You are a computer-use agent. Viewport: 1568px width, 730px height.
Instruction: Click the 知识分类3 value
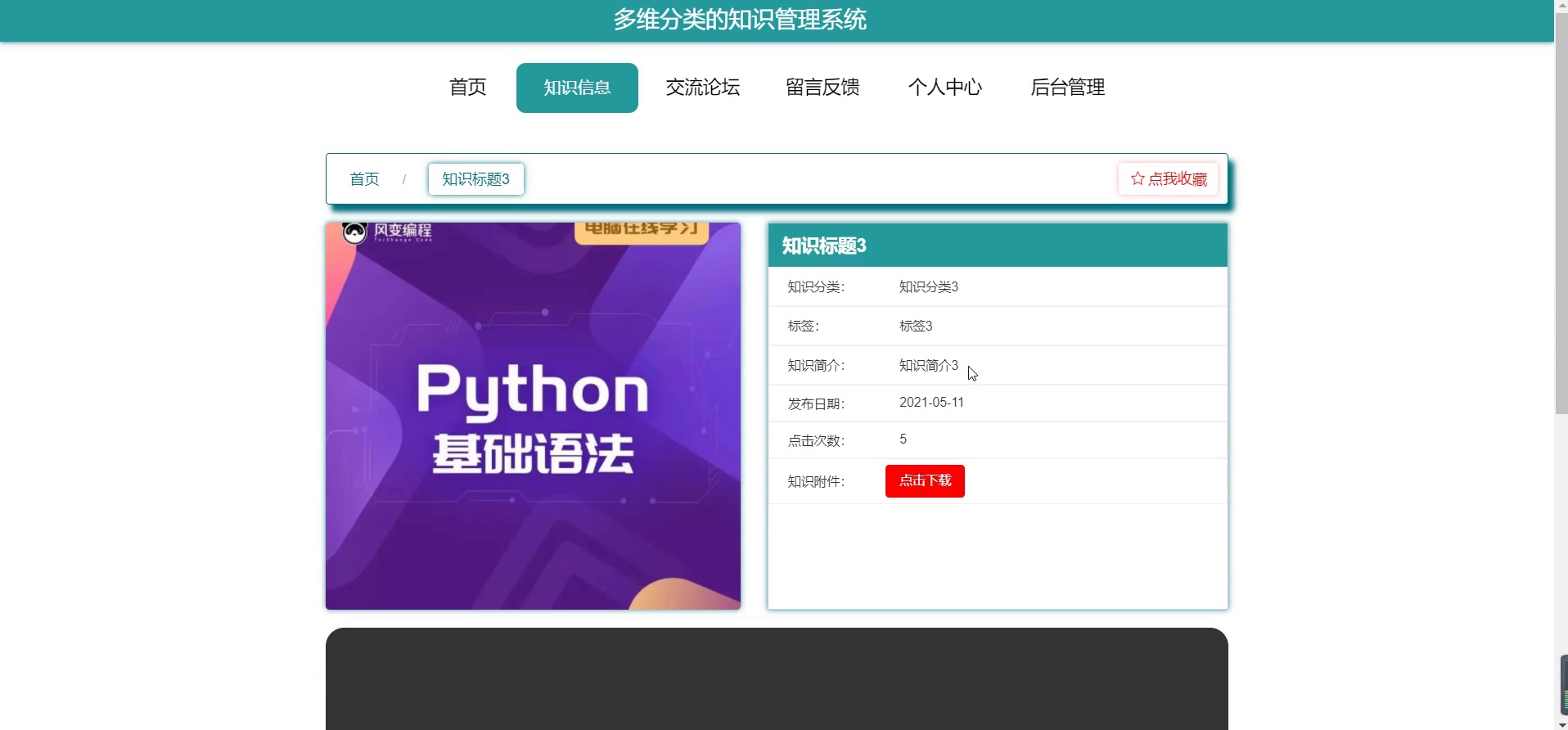click(929, 287)
